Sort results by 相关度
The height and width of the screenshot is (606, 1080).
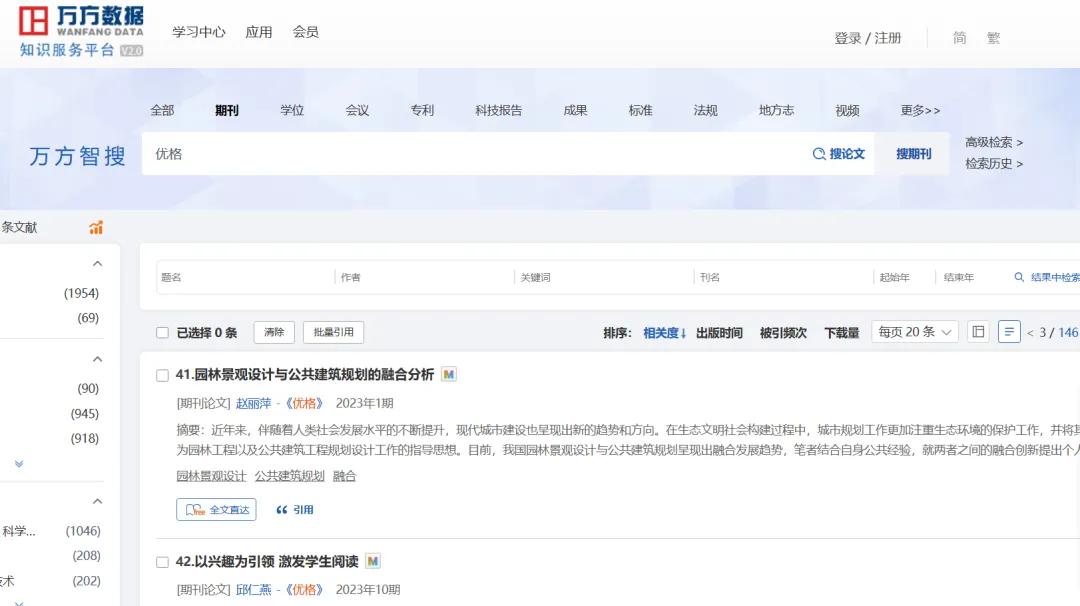[x=665, y=333]
